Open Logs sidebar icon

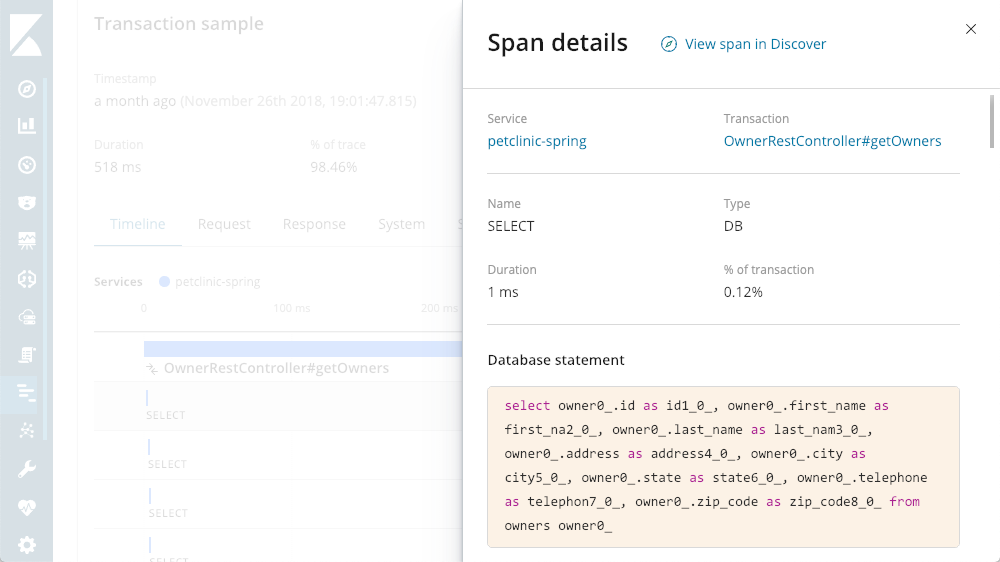(27, 355)
